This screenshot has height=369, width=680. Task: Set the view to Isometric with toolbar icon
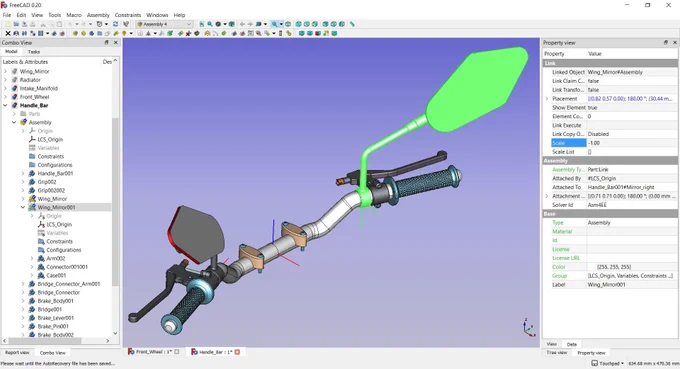pos(288,24)
